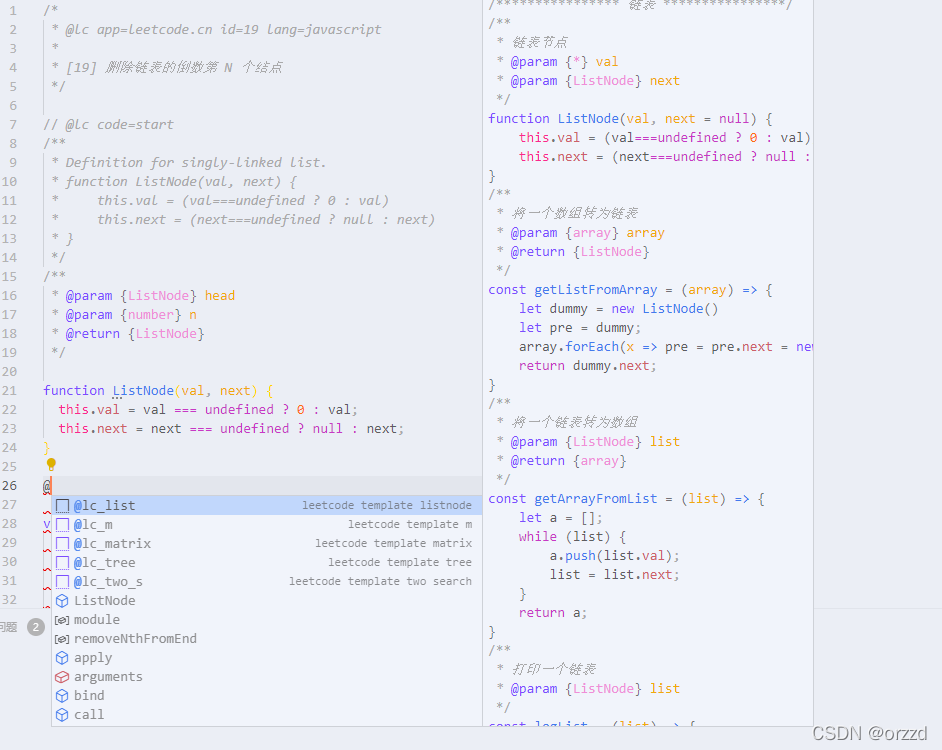
Task: Choose ListNode from the suggestion list
Action: coord(267,600)
